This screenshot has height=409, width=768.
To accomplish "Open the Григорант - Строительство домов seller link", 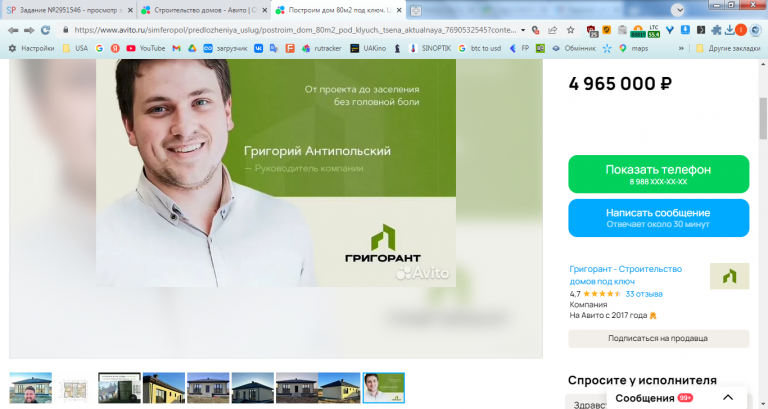I will coord(625,275).
